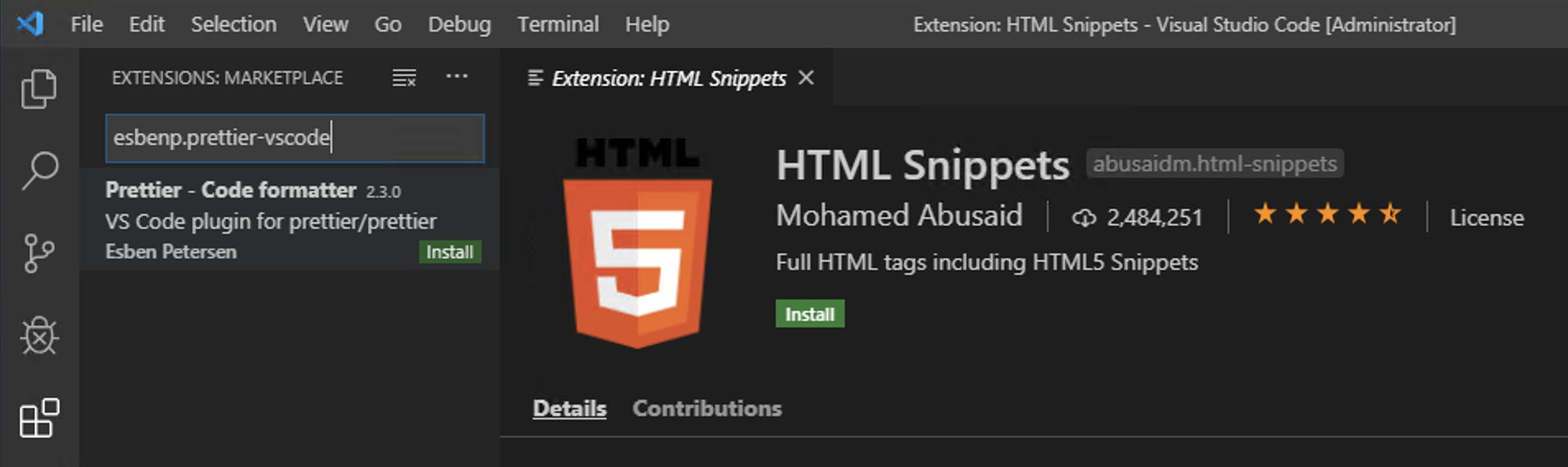The width and height of the screenshot is (1568, 467).
Task: Click the HTML5 logo thumbnail
Action: tap(637, 243)
